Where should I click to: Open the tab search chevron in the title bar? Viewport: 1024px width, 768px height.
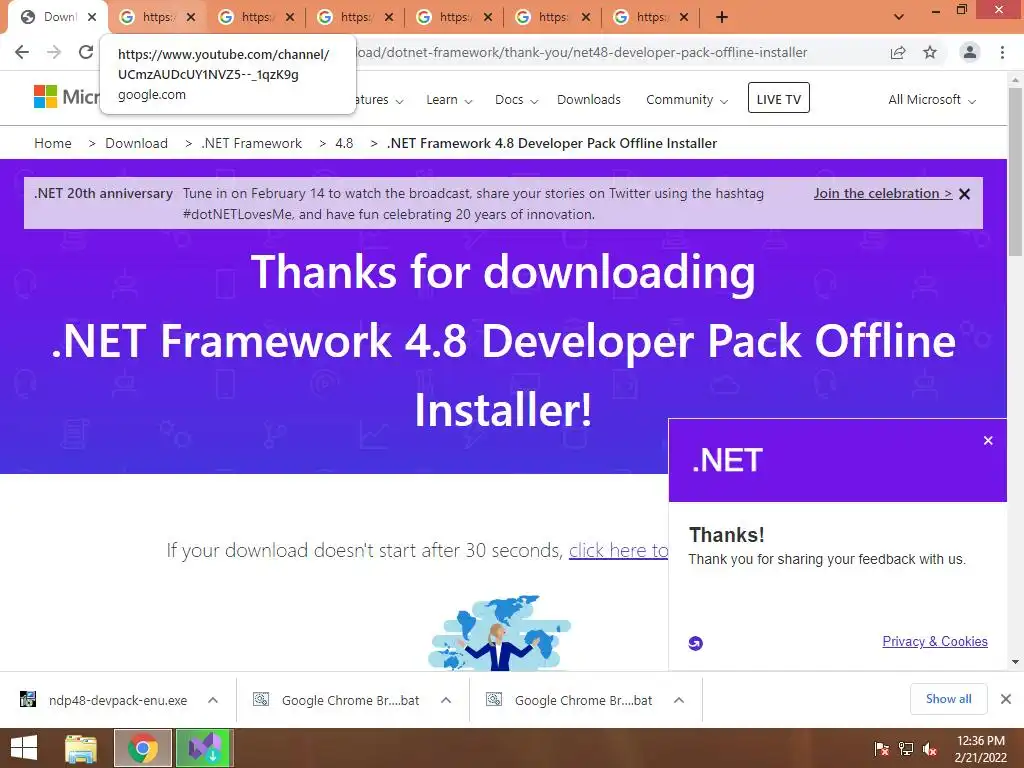tap(899, 17)
